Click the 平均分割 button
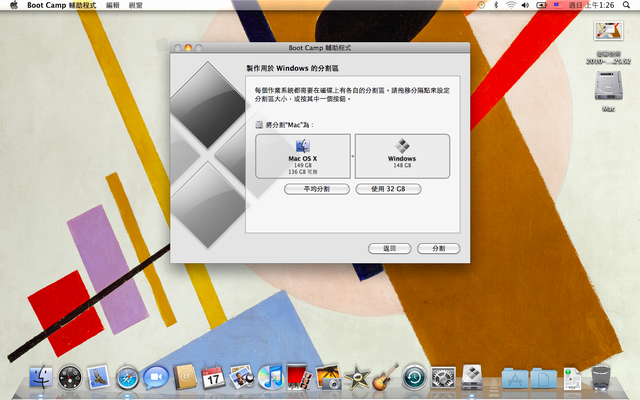 [317, 189]
